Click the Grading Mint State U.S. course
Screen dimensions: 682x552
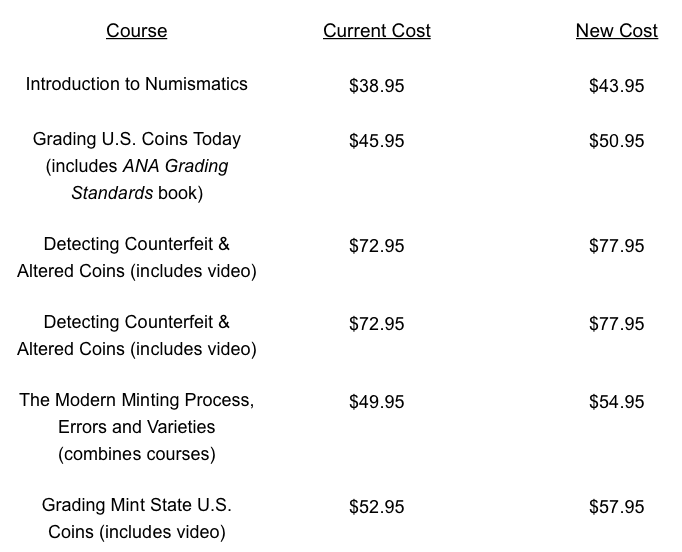(x=137, y=505)
